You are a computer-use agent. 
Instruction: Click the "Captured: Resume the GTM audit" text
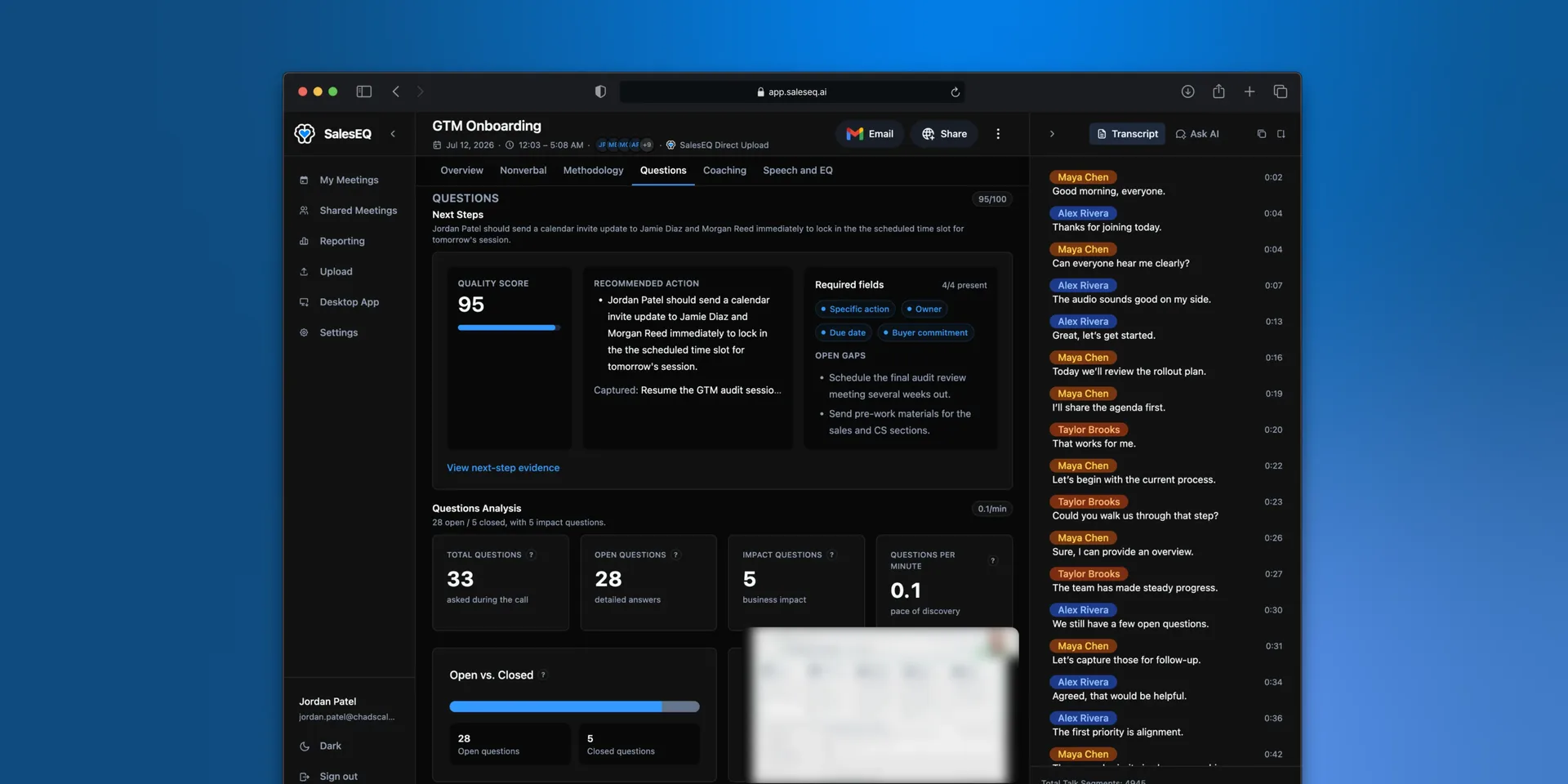tap(688, 390)
